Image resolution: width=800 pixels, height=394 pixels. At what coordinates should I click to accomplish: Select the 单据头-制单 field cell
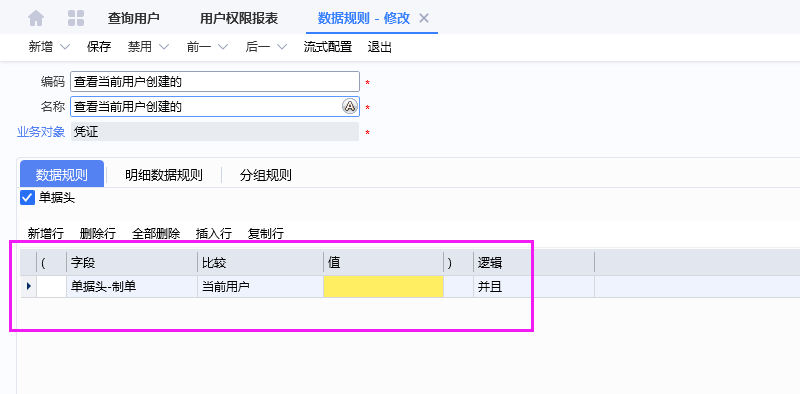(132, 286)
